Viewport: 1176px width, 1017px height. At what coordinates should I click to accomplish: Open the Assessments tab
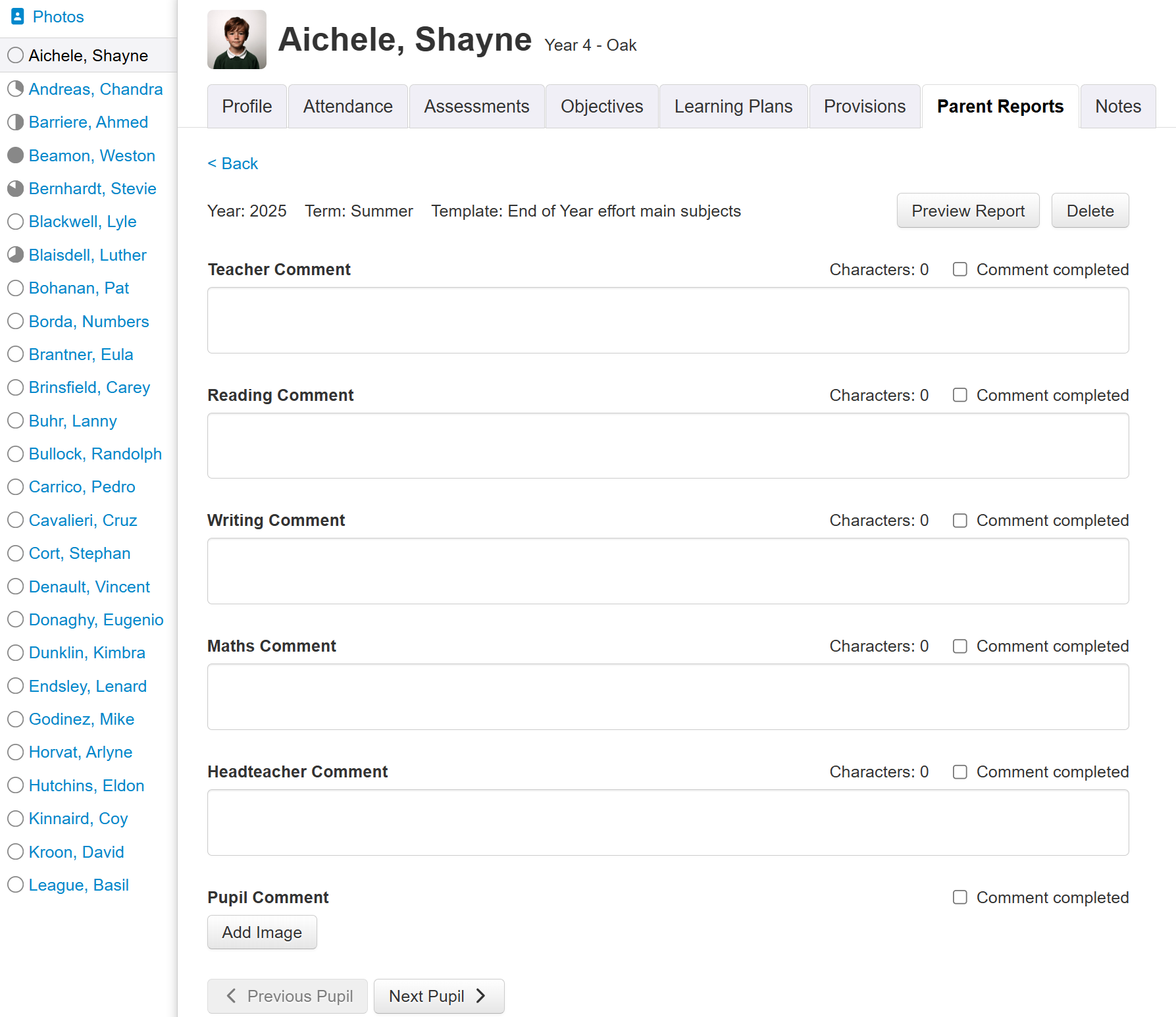(476, 107)
